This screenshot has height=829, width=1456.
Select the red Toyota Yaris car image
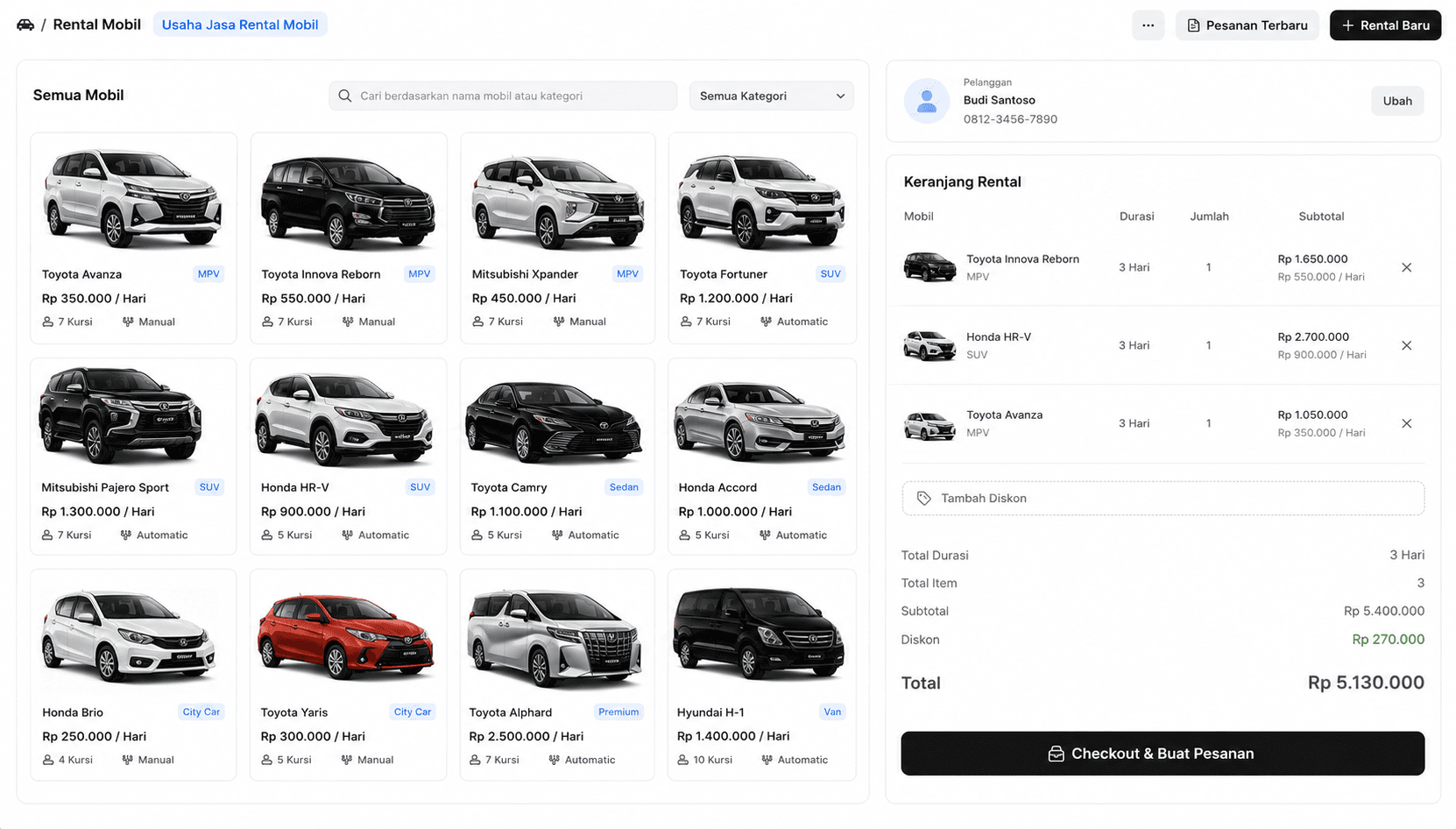point(346,637)
